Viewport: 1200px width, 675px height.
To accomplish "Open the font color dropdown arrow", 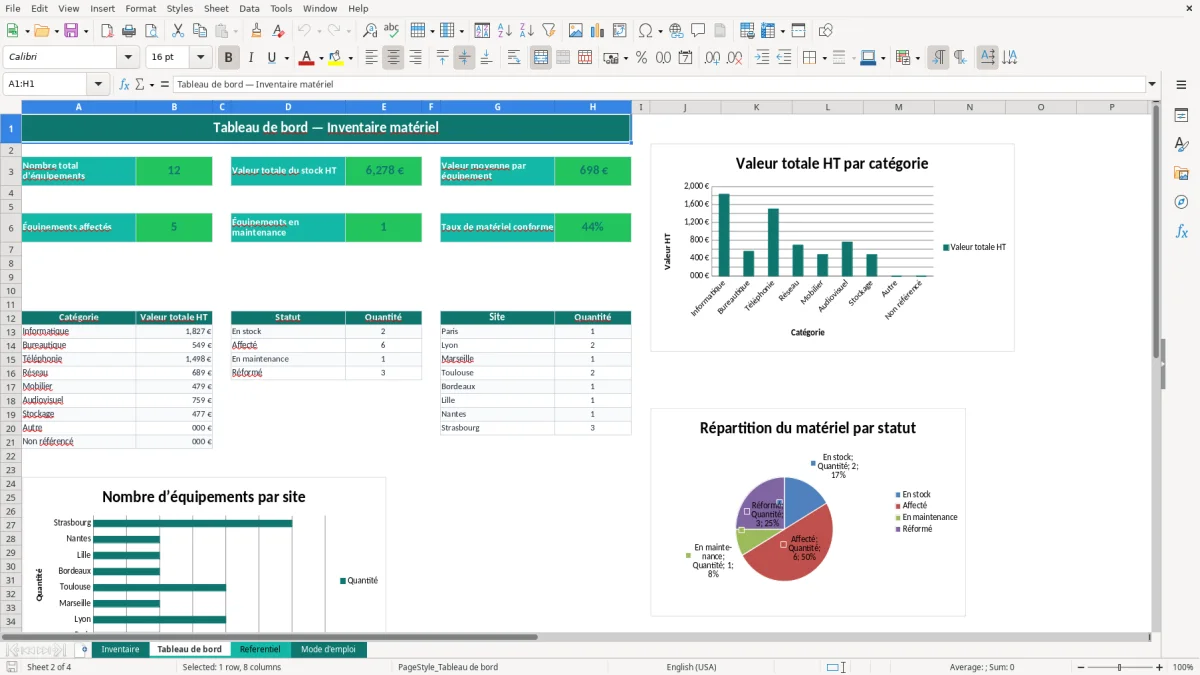I will coord(321,58).
